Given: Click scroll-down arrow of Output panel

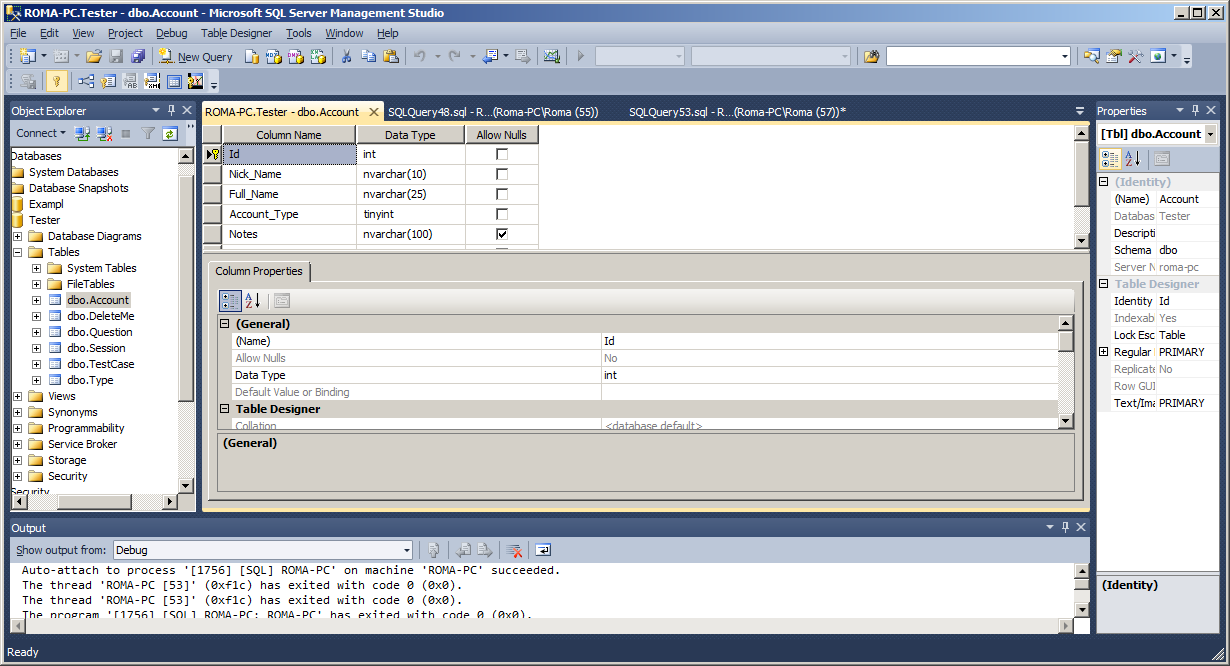Looking at the screenshot, I should click(x=1081, y=609).
